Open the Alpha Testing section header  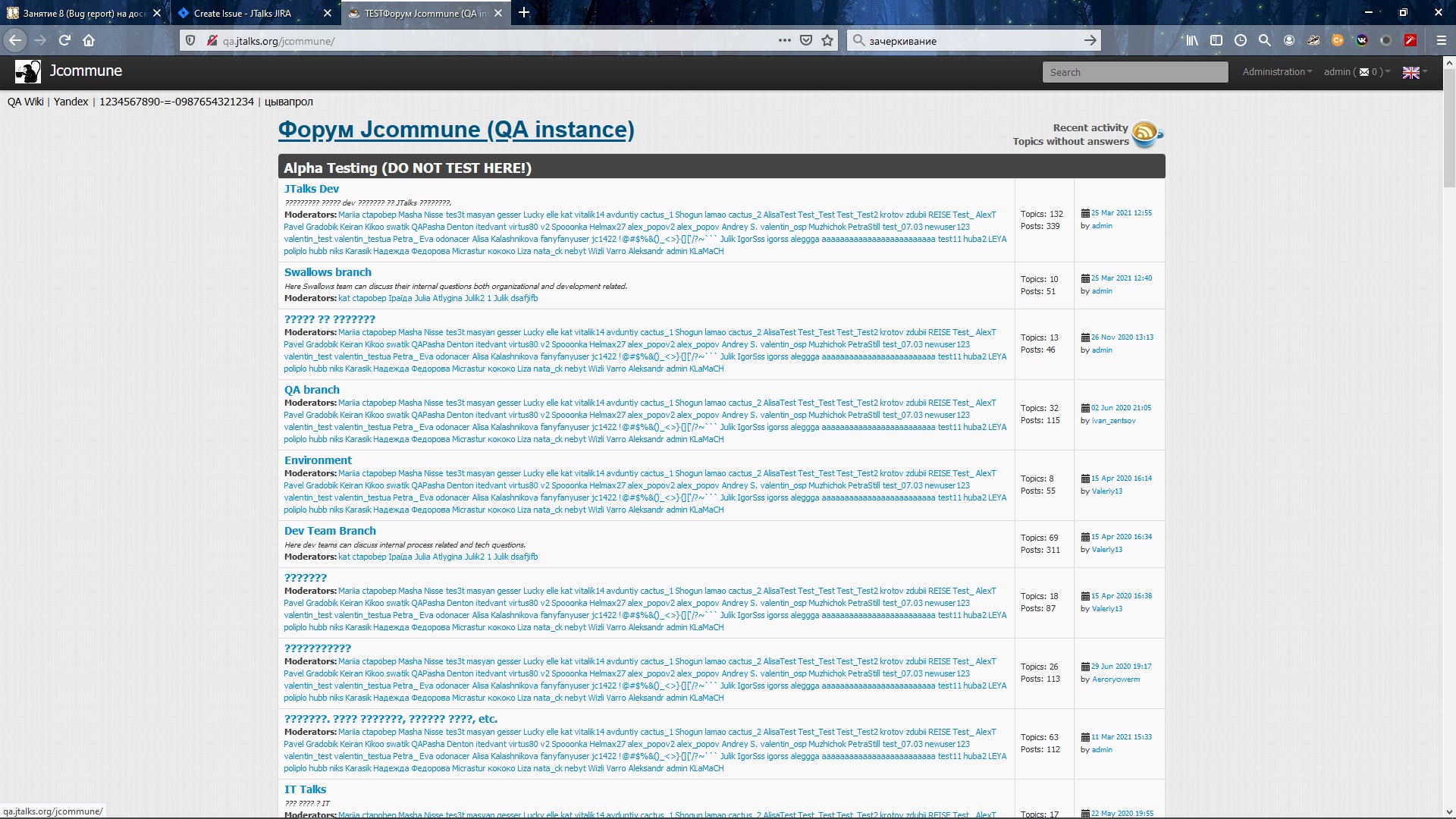(x=407, y=168)
